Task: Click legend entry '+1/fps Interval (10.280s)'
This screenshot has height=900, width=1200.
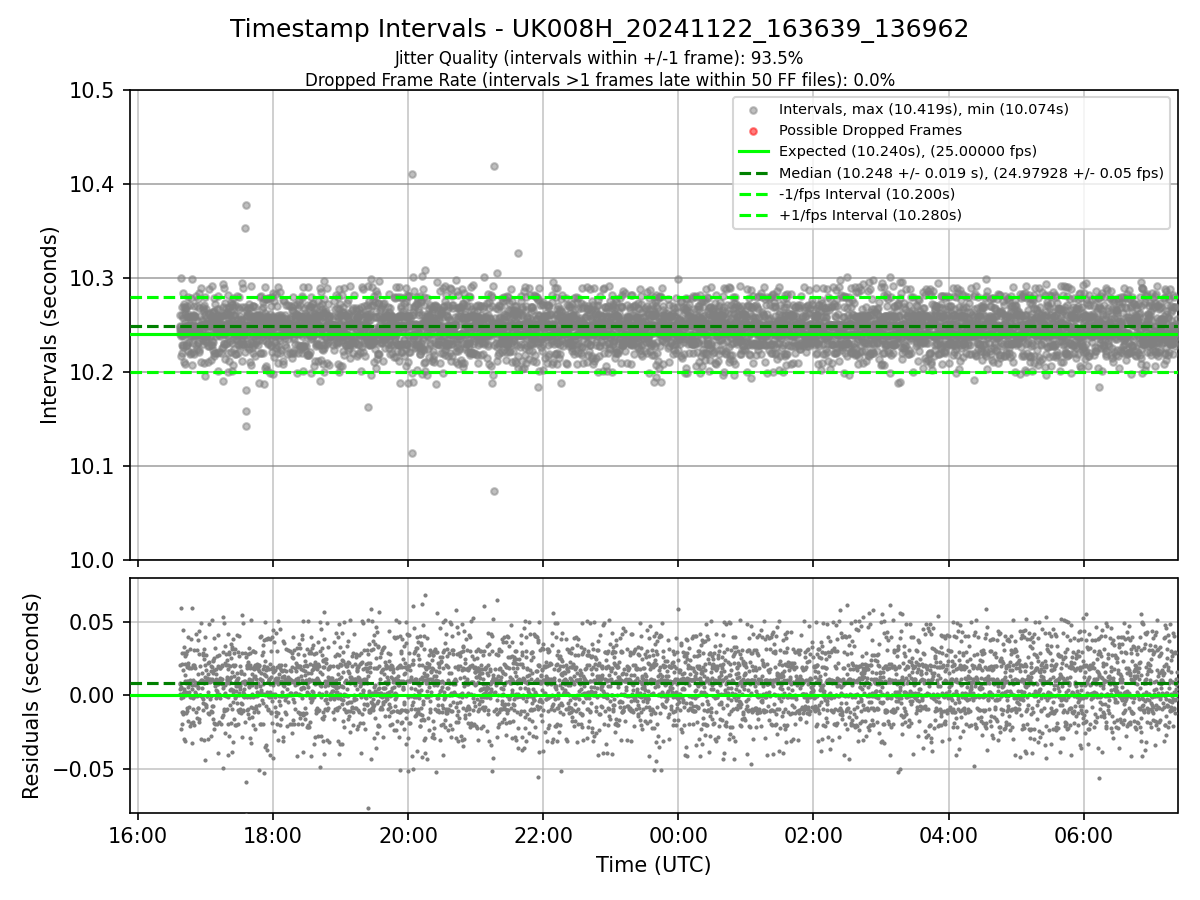Action: 870,215
